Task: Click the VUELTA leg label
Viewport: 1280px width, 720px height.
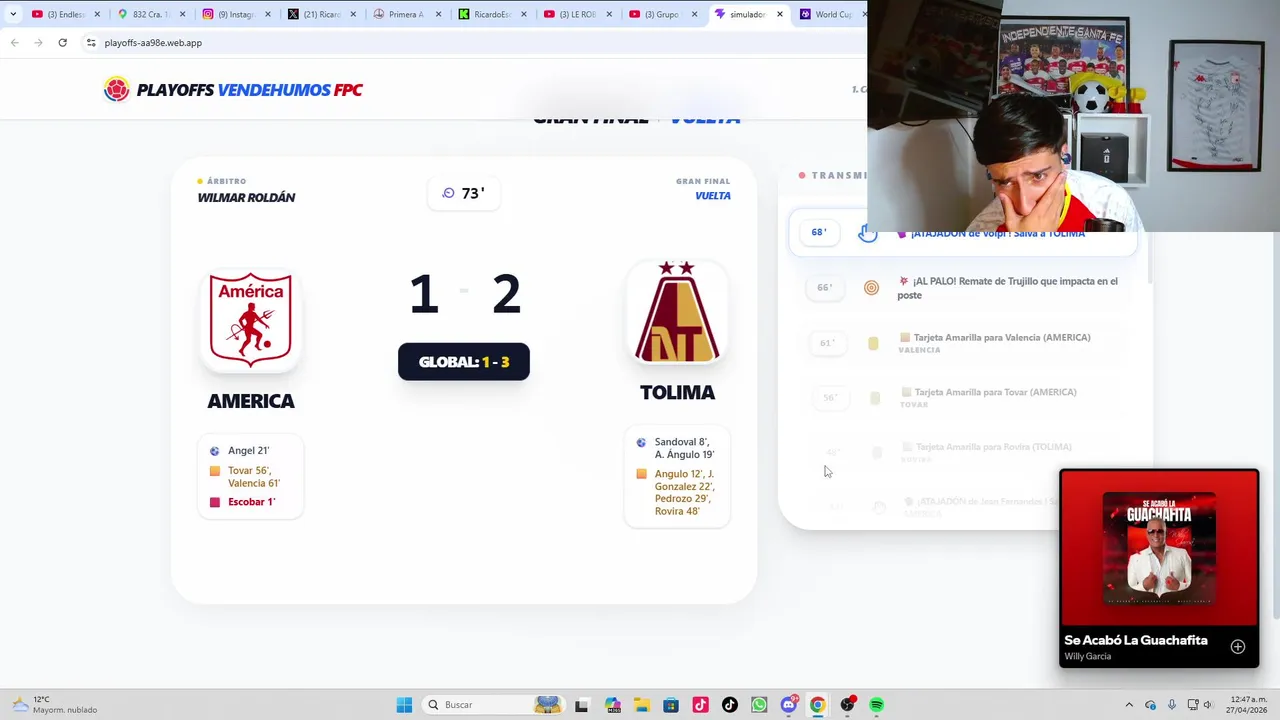Action: click(713, 196)
